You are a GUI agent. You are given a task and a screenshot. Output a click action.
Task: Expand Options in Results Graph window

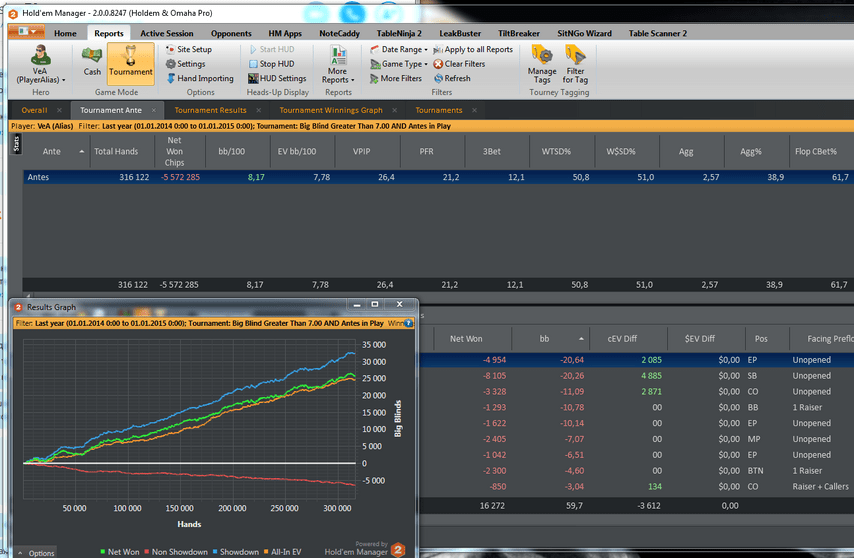pos(36,553)
